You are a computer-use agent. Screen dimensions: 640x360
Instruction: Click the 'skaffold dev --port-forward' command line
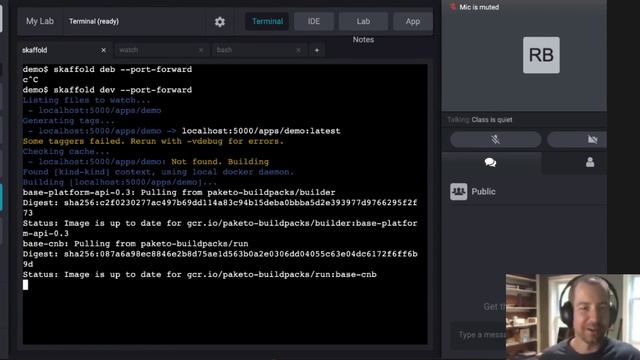tap(107, 90)
